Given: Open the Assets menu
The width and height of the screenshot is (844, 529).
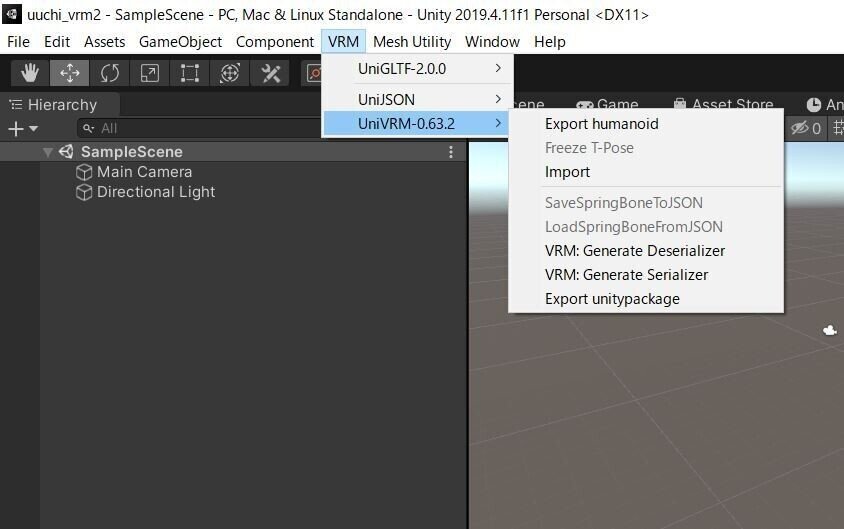Looking at the screenshot, I should coord(104,41).
